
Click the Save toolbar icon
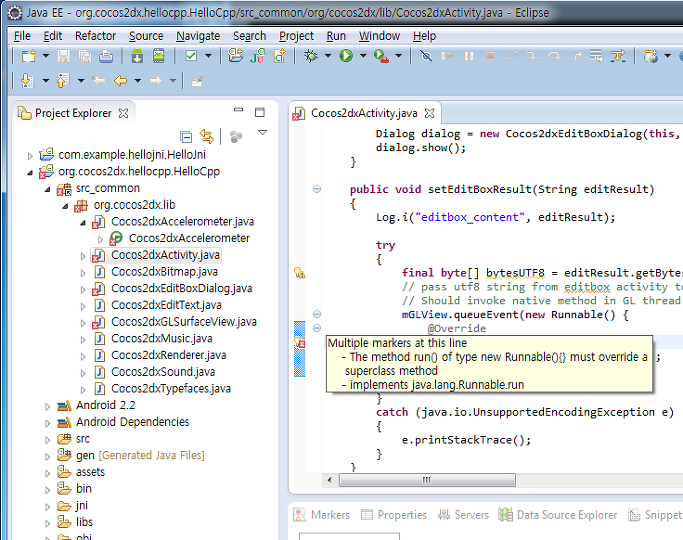tap(64, 56)
